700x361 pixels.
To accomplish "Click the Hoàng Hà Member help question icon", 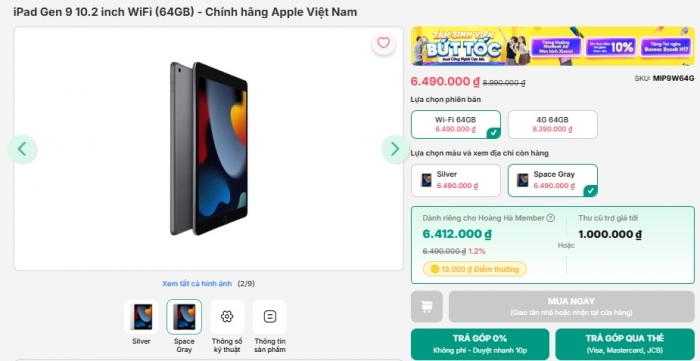I will pyautogui.click(x=550, y=218).
